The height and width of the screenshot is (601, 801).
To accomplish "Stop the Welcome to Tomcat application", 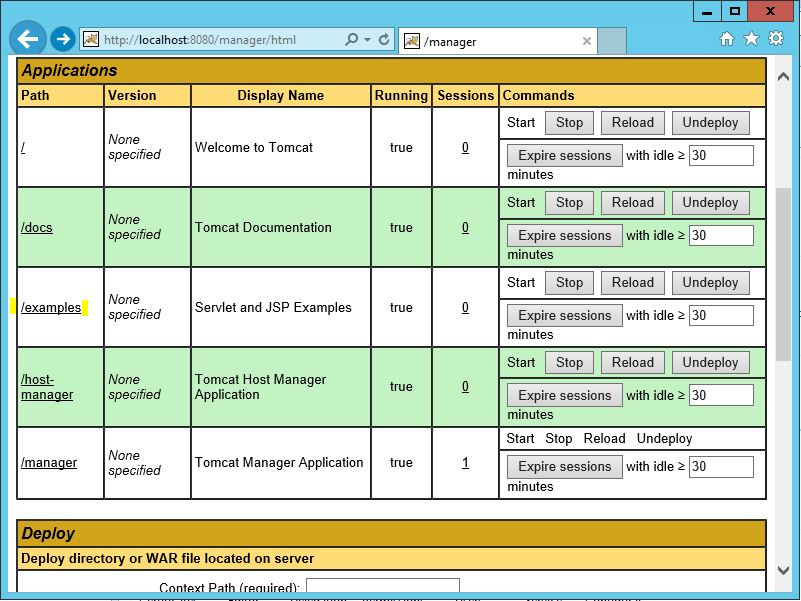I will click(x=569, y=123).
